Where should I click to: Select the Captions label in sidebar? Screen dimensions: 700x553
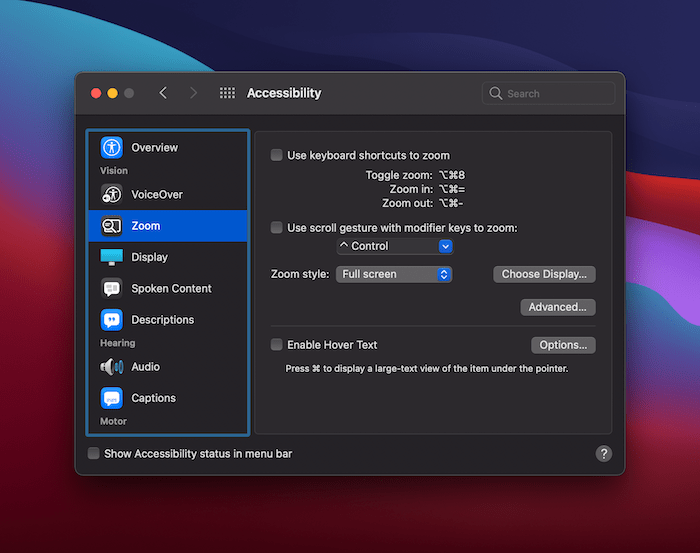153,398
